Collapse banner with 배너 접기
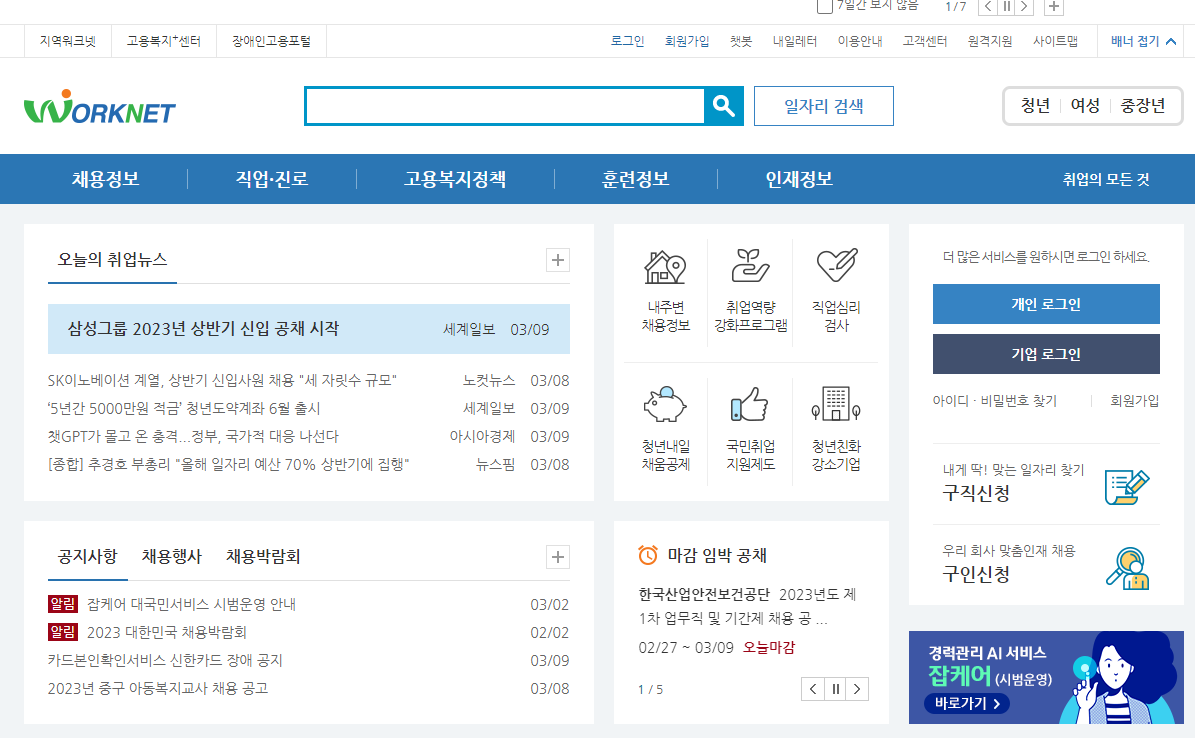The width and height of the screenshot is (1195, 738). (x=1143, y=41)
